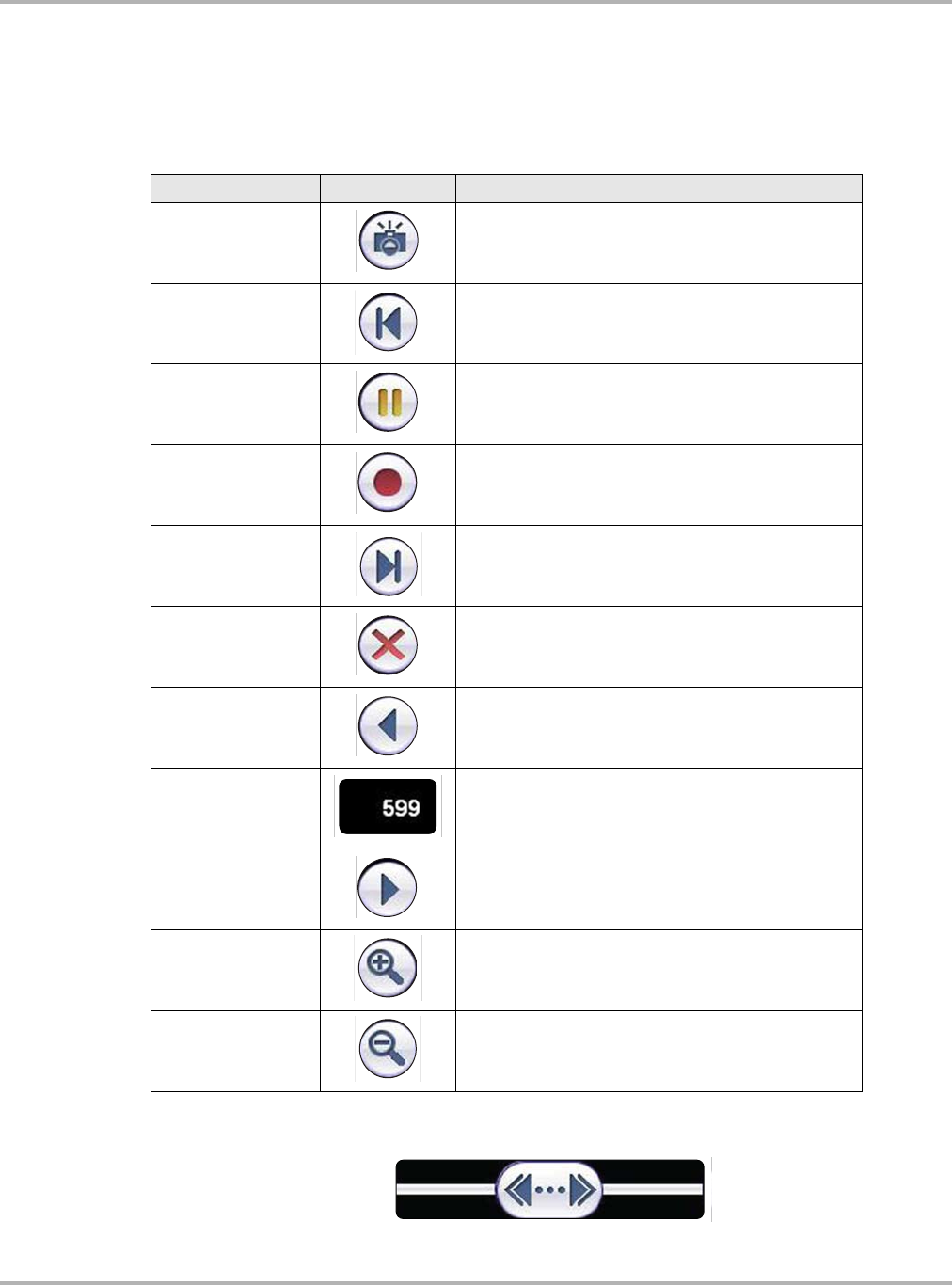Click the camera snapshot icon
952x1285 pixels.
tap(388, 242)
